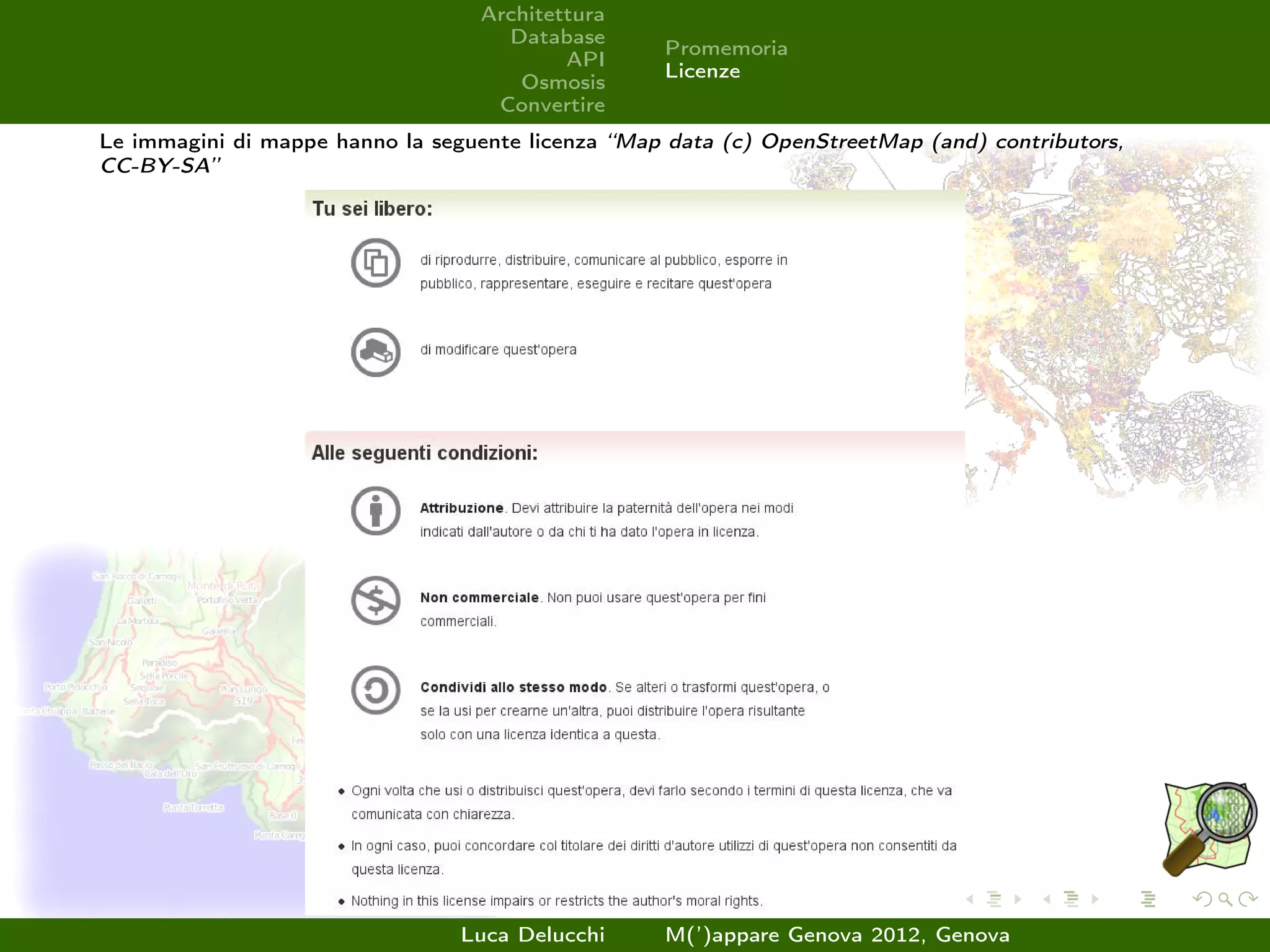Click the remix icon beside 'di modificare quest'opera'
Image resolution: width=1270 pixels, height=952 pixels.
tap(376, 352)
